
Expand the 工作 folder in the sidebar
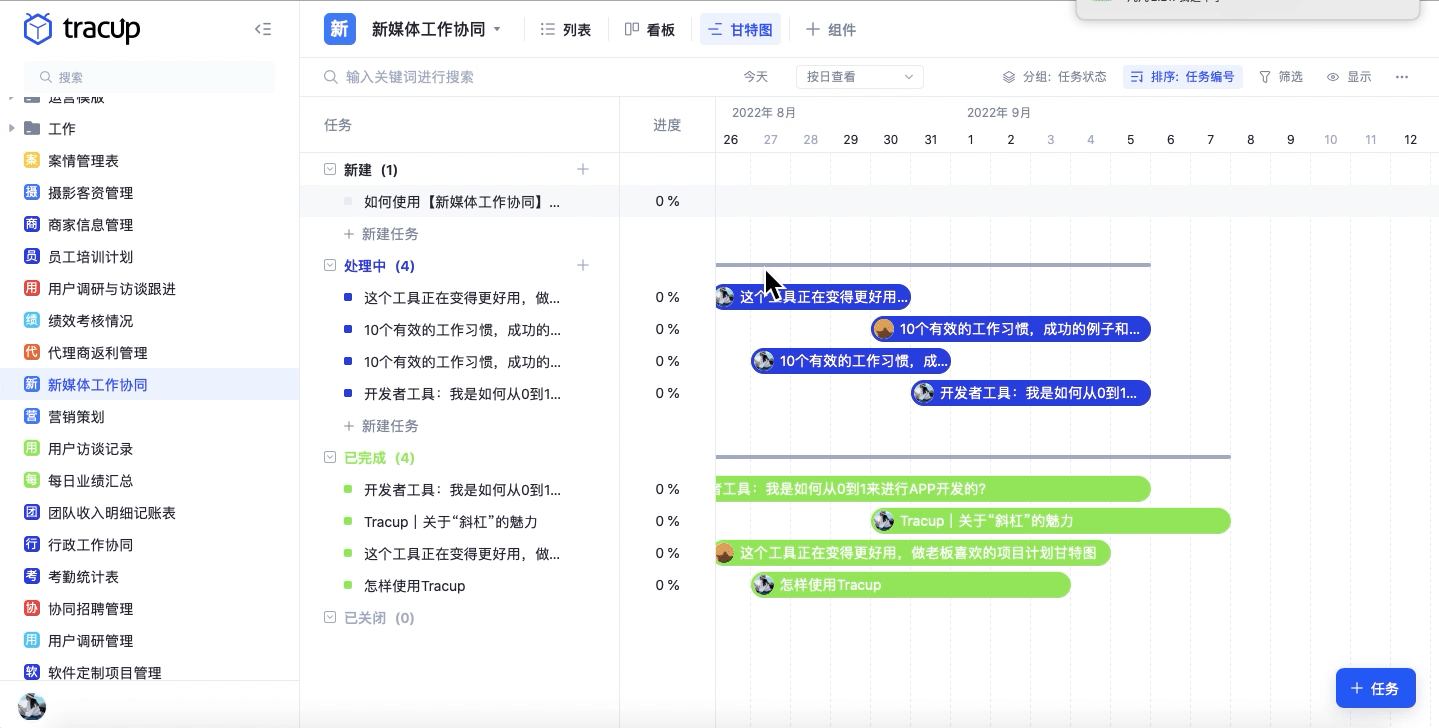pyautogui.click(x=12, y=128)
